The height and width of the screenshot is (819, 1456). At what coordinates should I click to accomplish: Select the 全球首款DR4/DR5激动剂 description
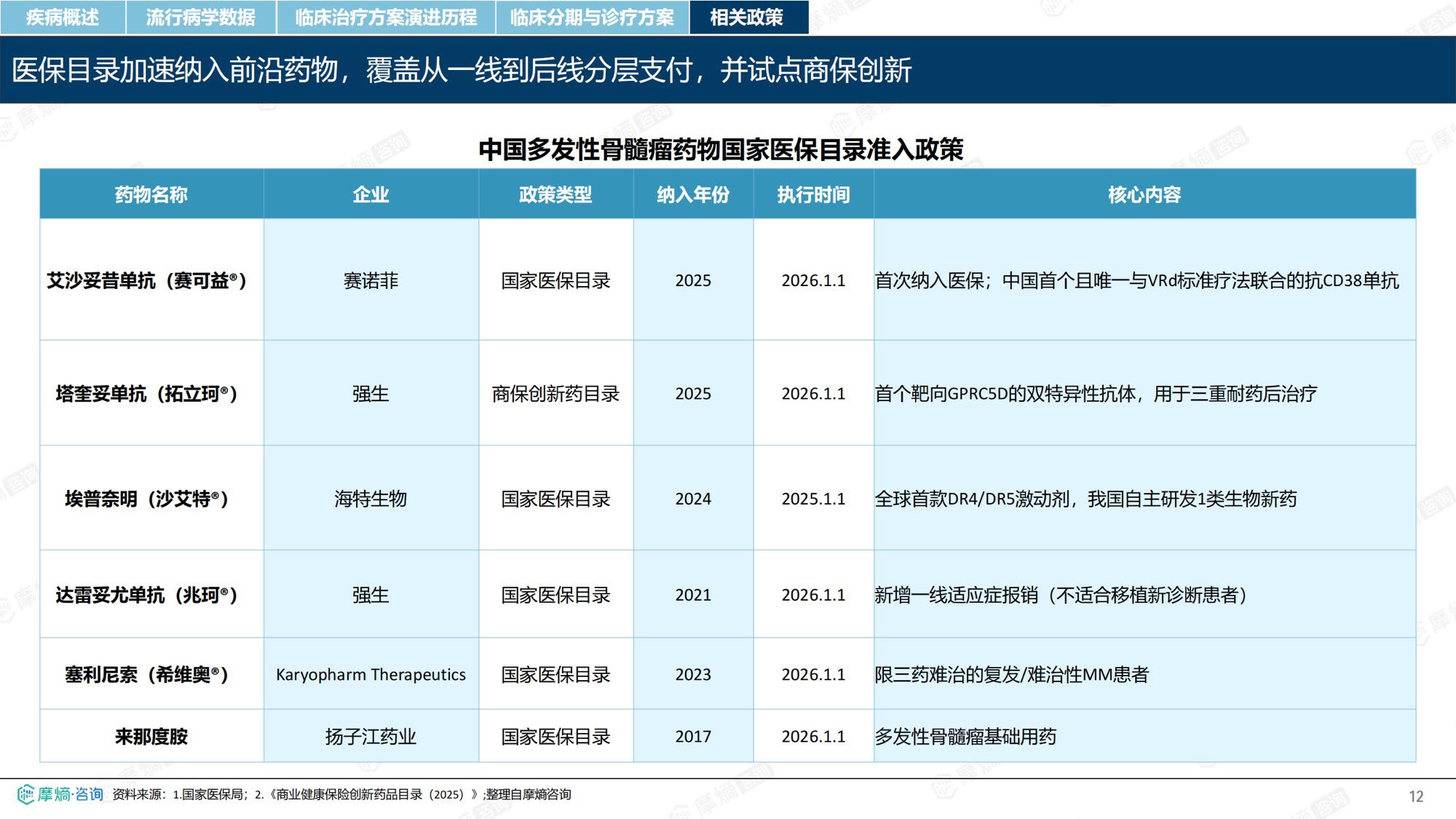1085,499
